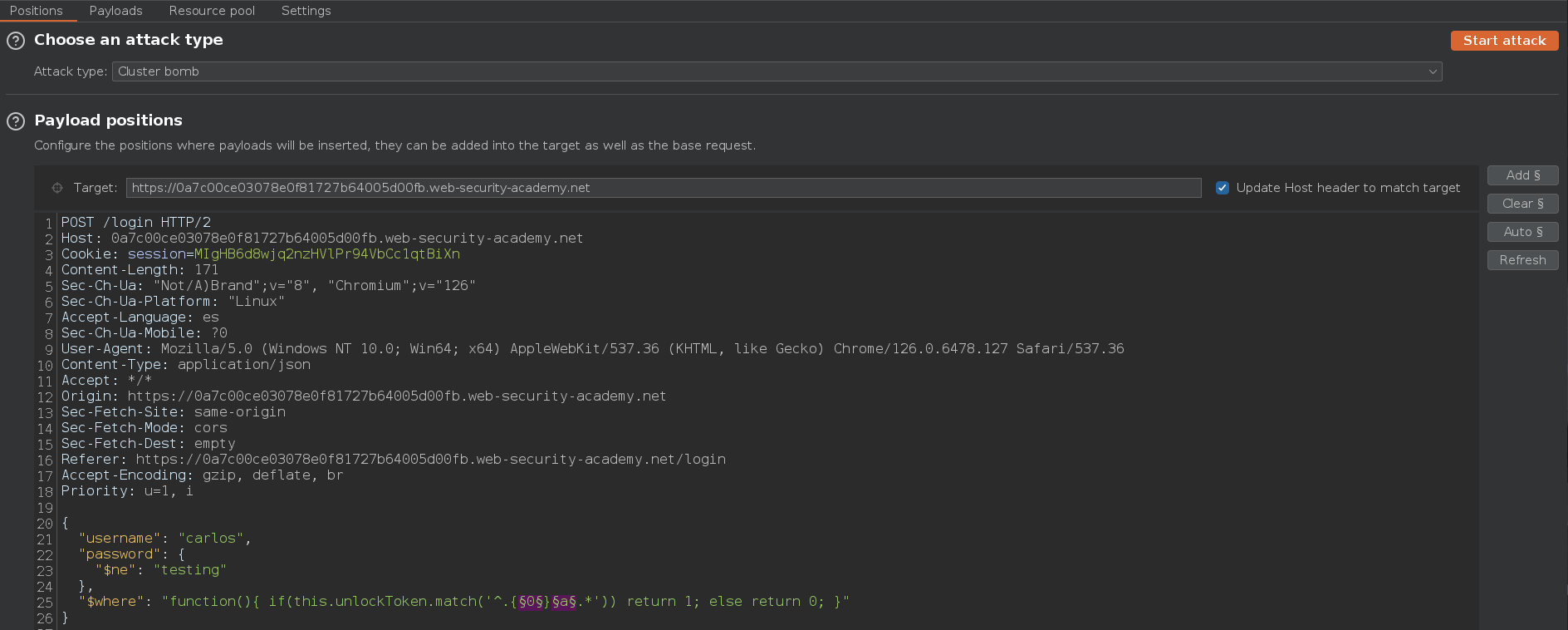Toggle Update Host header to match target
The height and width of the screenshot is (630, 1568).
1223,188
